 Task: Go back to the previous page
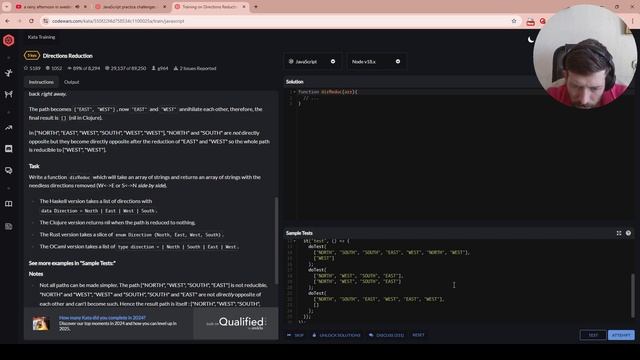coord(7,21)
